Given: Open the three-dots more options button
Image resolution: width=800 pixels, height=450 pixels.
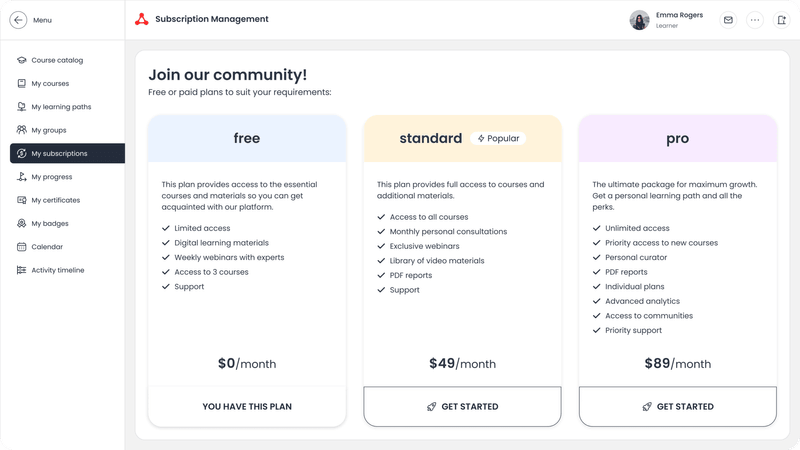Looking at the screenshot, I should click(x=755, y=20).
